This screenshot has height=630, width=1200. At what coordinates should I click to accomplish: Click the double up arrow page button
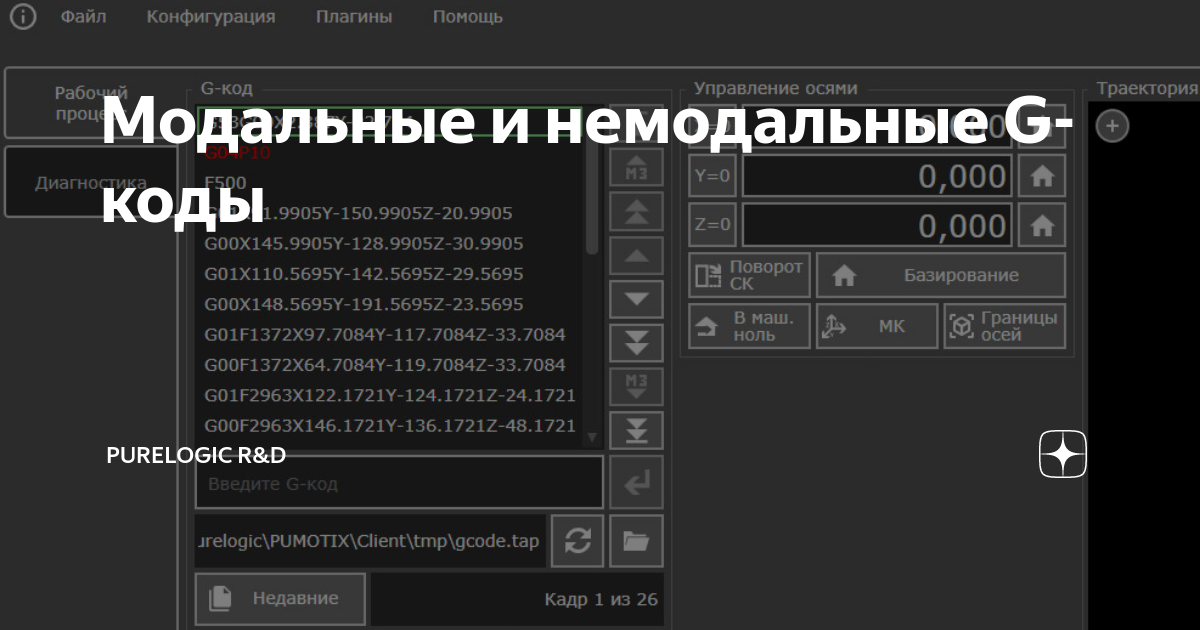(x=637, y=212)
